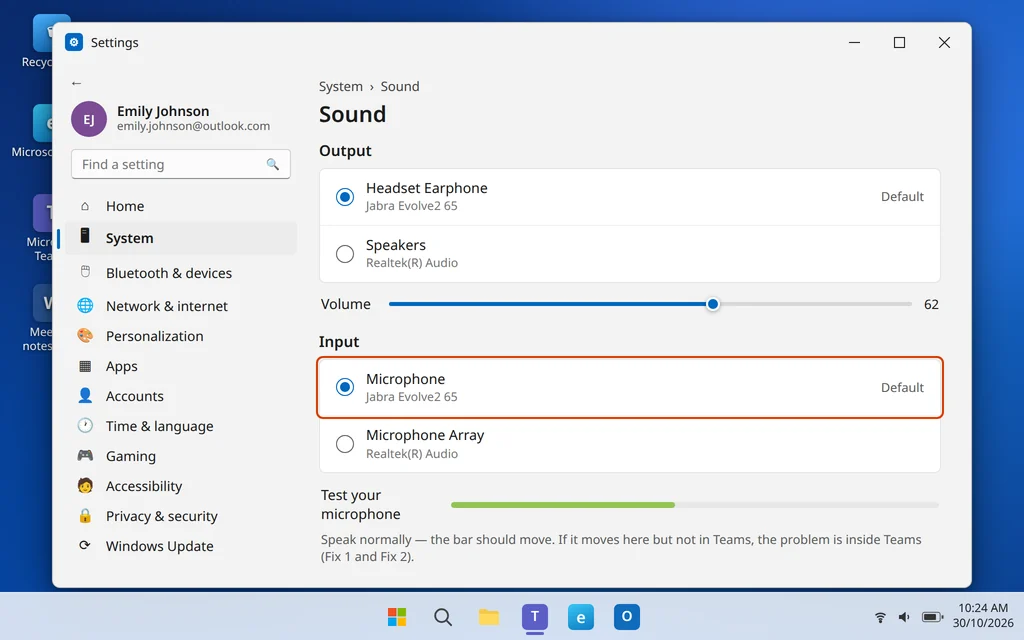
Task: Click the System breadcrumb link
Action: 340,86
